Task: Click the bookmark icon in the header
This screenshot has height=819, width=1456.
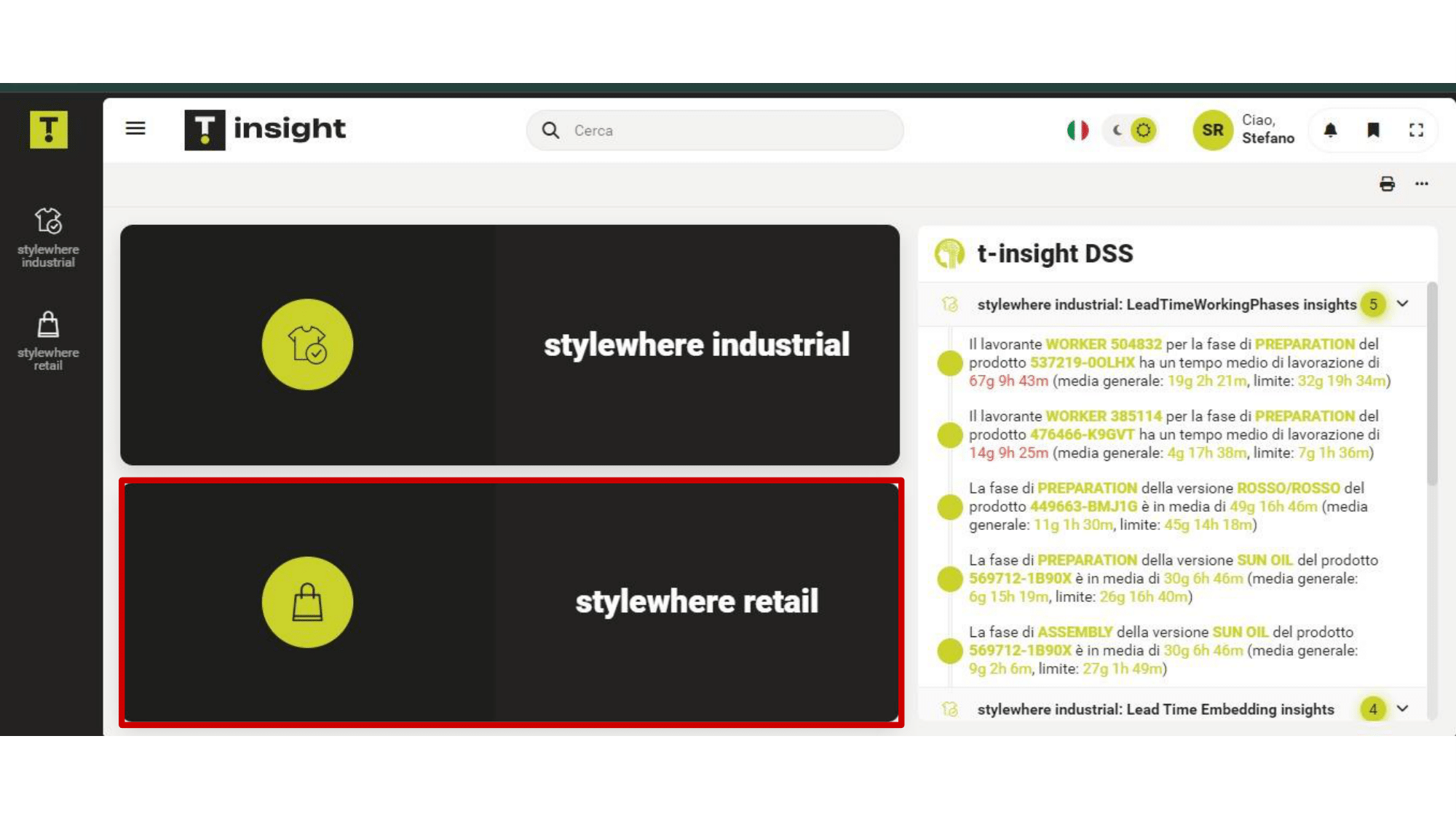Action: pyautogui.click(x=1373, y=130)
